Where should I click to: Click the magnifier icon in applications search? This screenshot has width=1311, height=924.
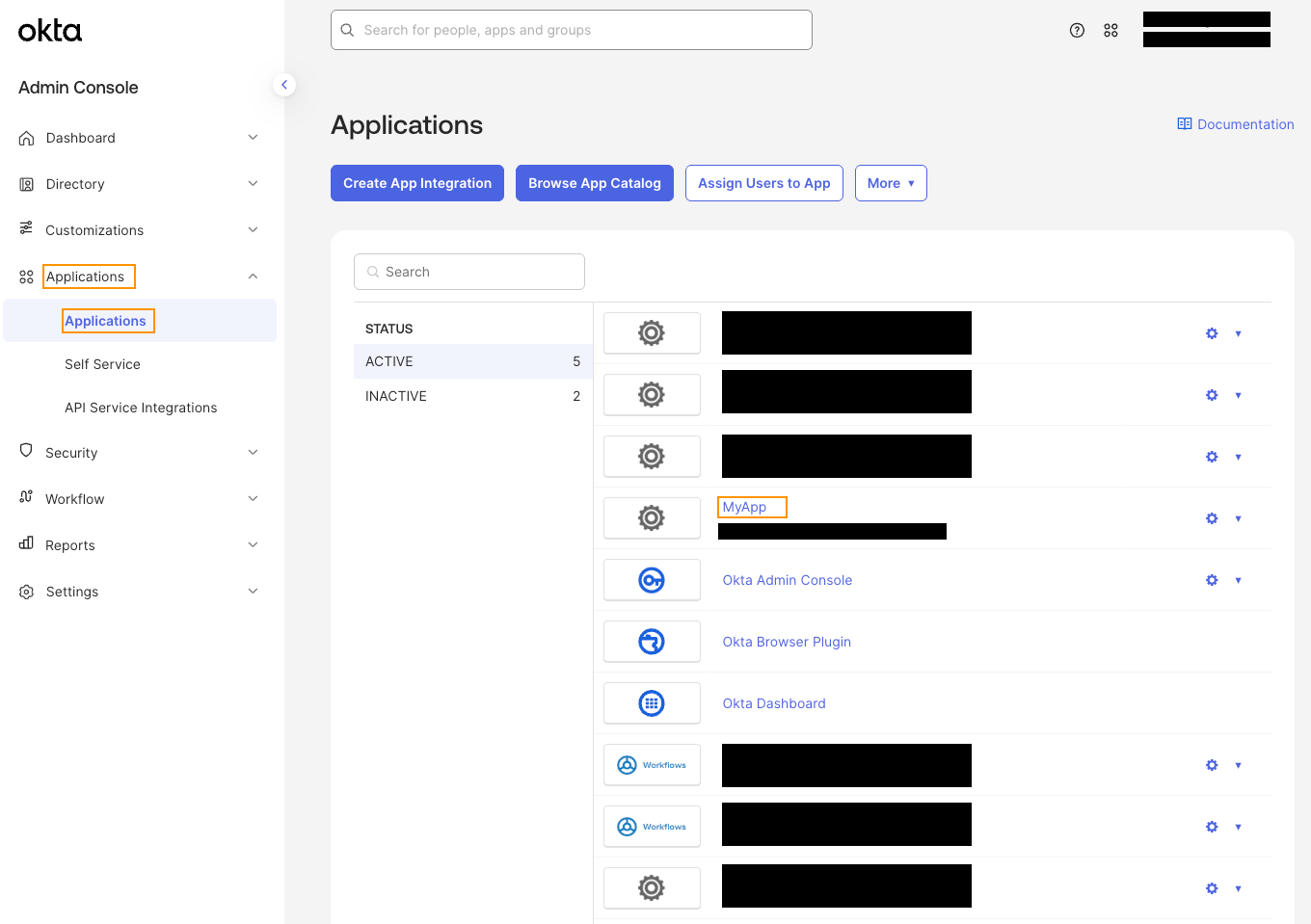372,272
